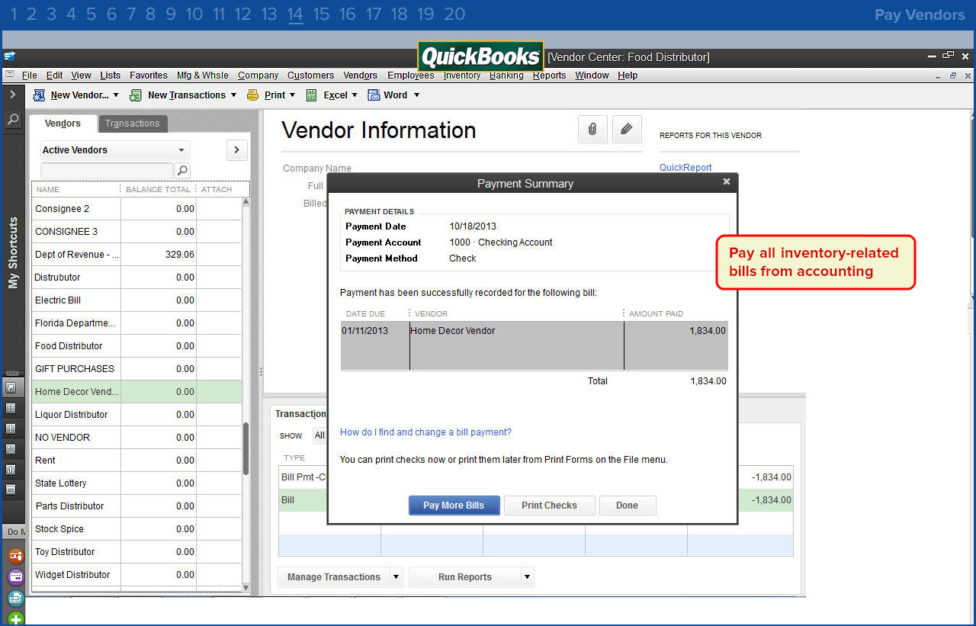Image resolution: width=976 pixels, height=626 pixels.
Task: Click the pencil edit icon in Vendor Information
Action: [x=626, y=129]
